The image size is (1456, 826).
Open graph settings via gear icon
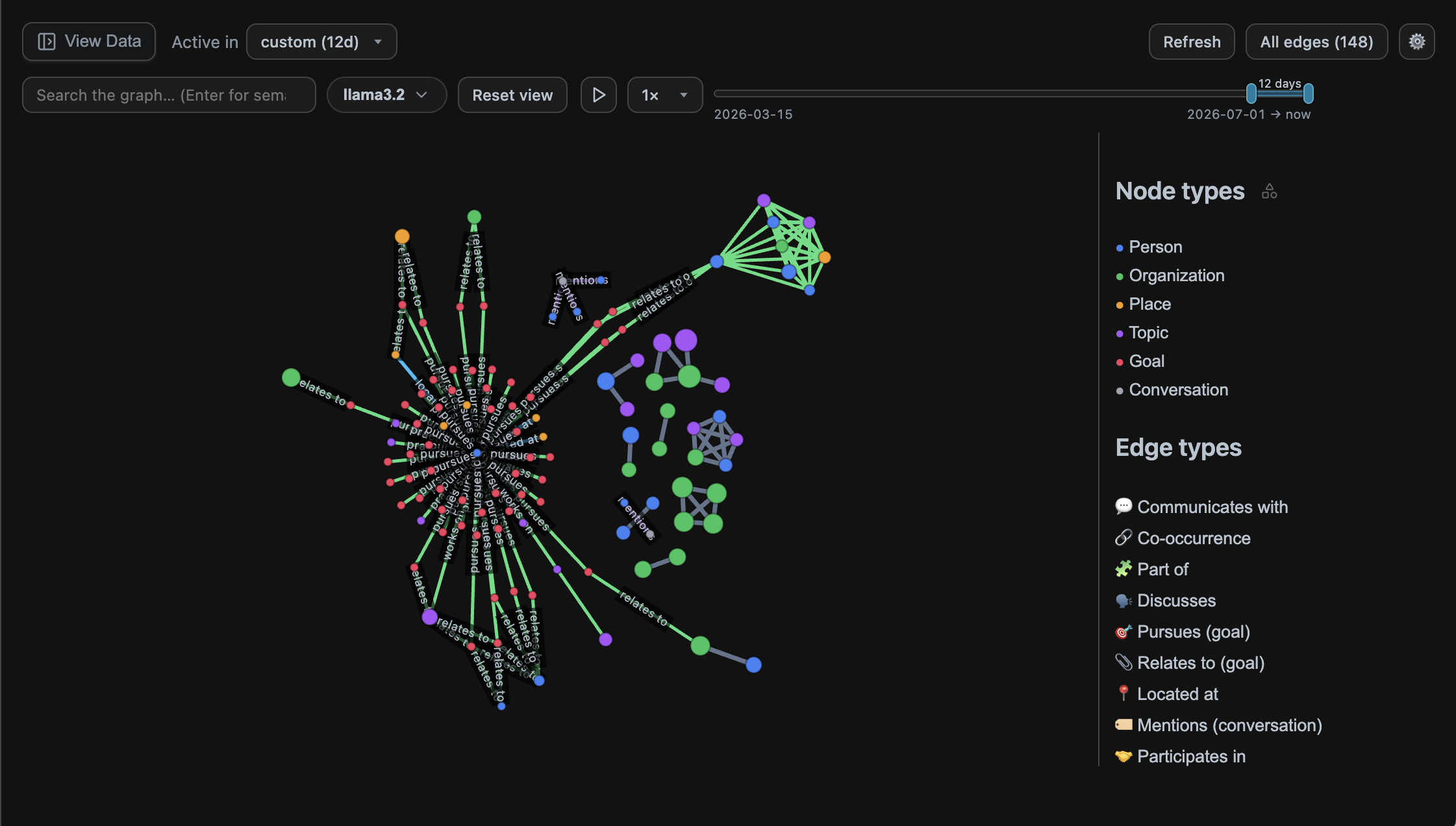[x=1417, y=42]
